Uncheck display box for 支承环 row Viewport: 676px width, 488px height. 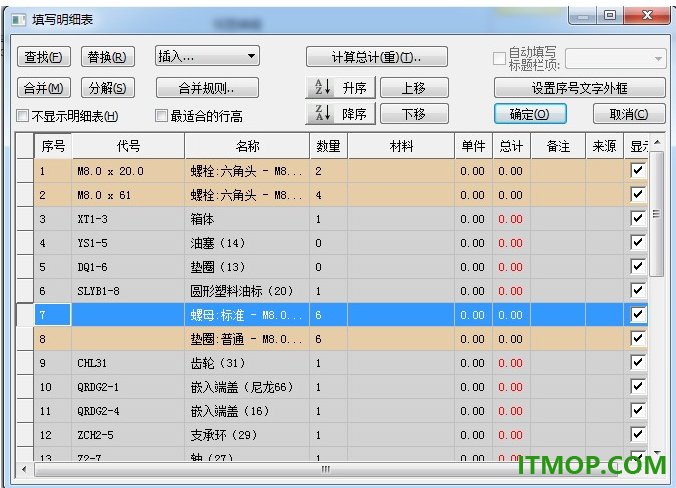coord(638,434)
